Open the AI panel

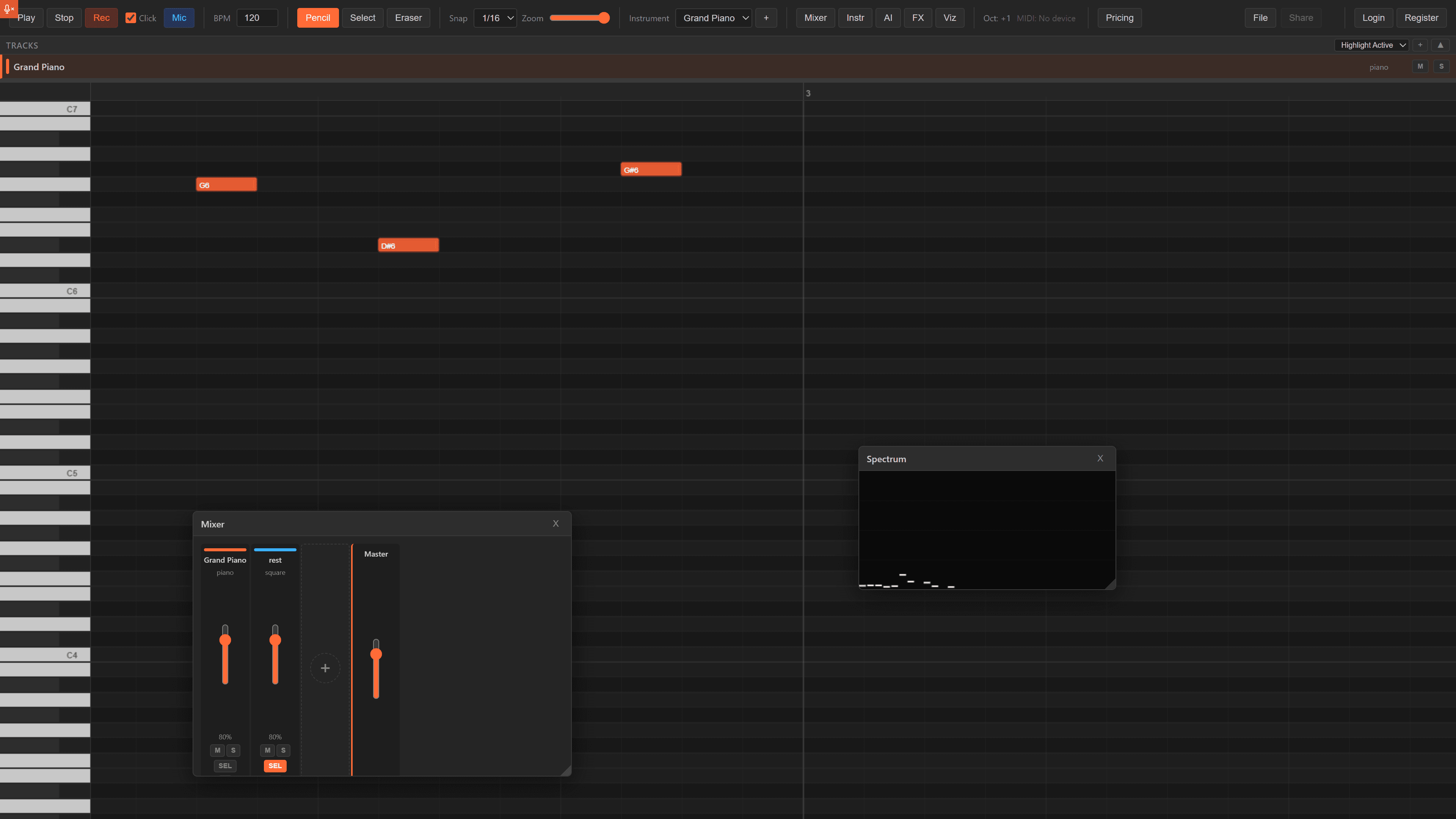click(x=888, y=17)
